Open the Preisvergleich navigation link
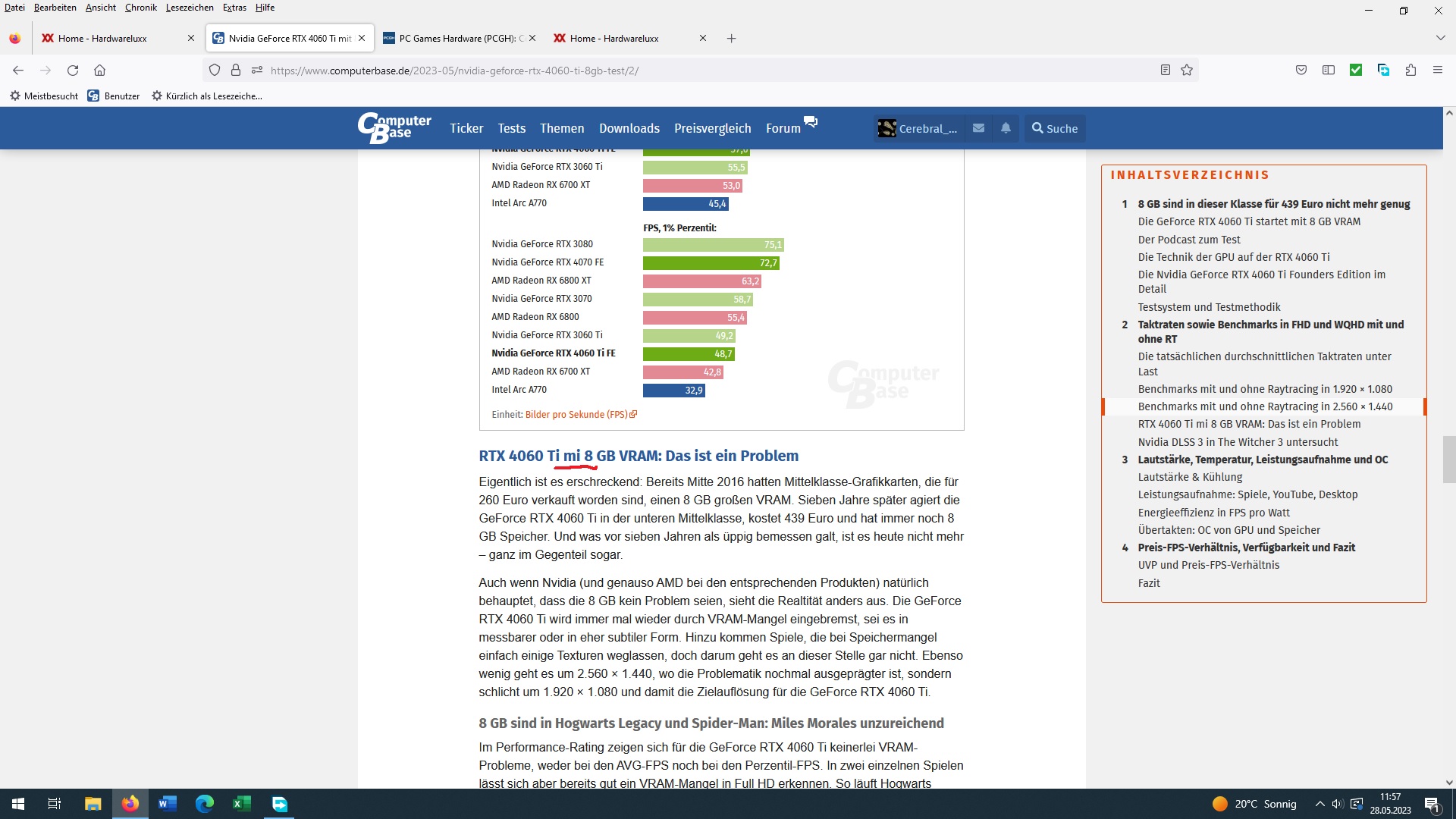This screenshot has width=1456, height=819. 712,128
